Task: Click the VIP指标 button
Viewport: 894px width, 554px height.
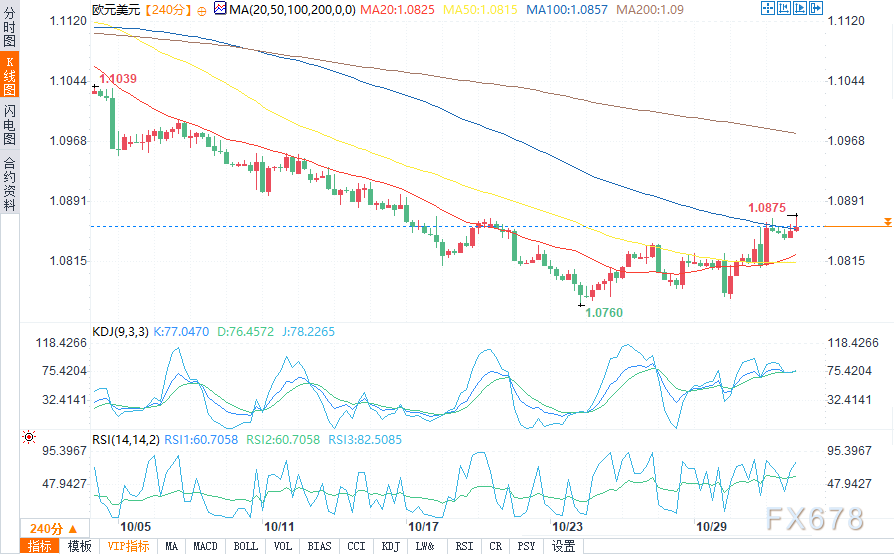Action: [x=128, y=546]
